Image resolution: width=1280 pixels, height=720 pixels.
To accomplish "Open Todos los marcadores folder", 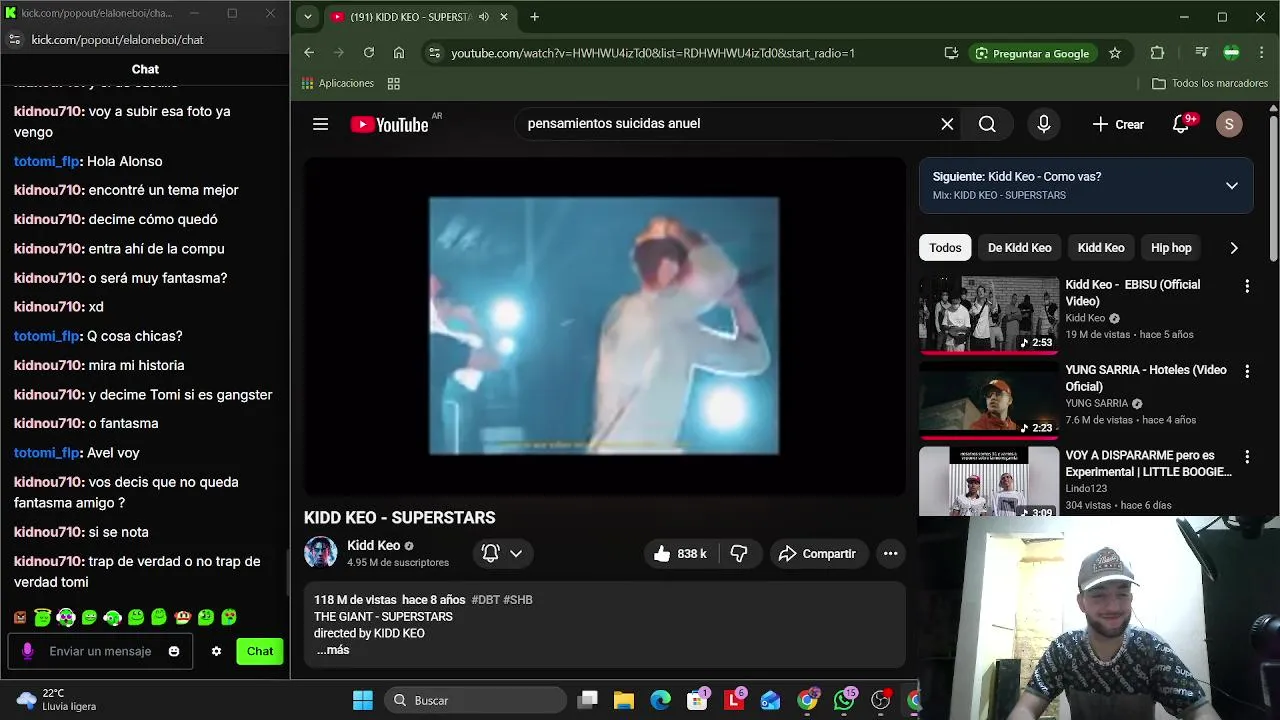I will click(x=1210, y=84).
